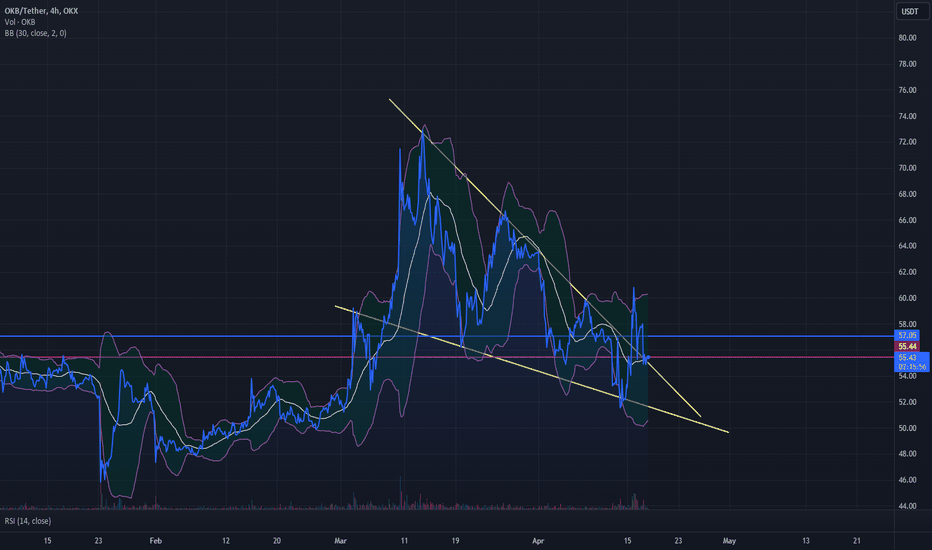Click the red 55.44 price label
Image resolution: width=932 pixels, height=550 pixels.
pos(907,346)
